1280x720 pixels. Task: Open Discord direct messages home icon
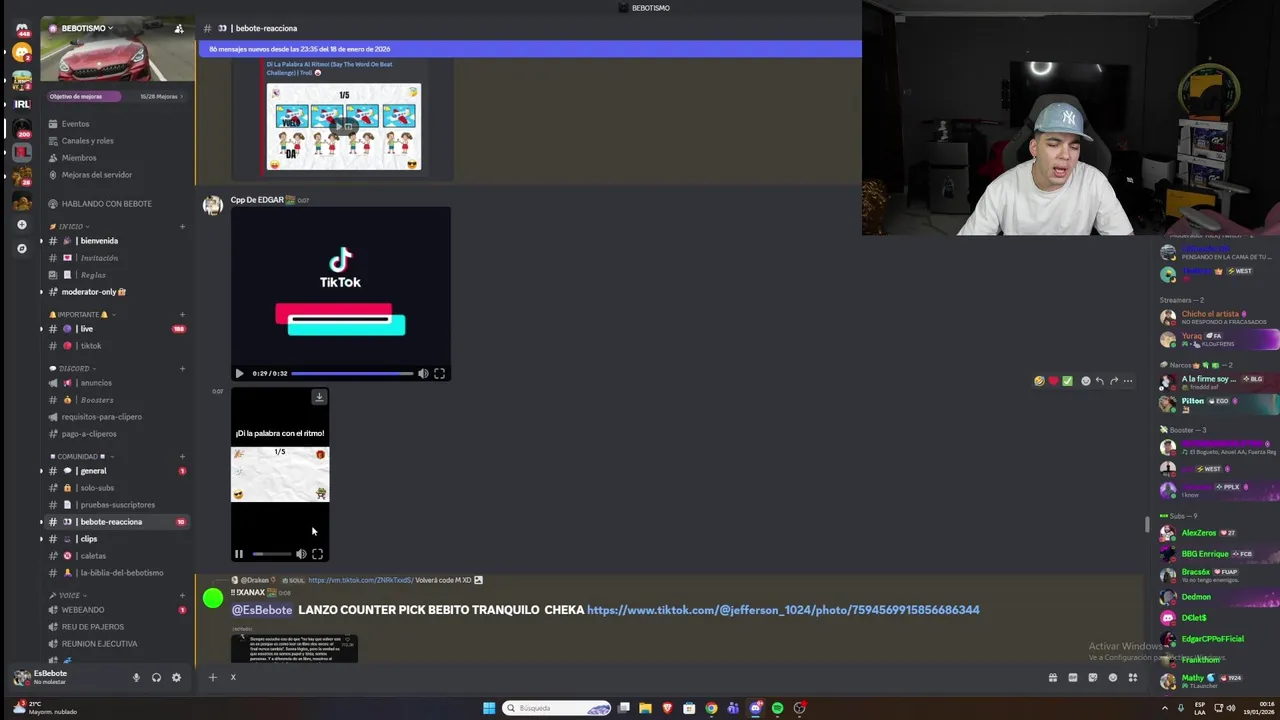[x=22, y=29]
